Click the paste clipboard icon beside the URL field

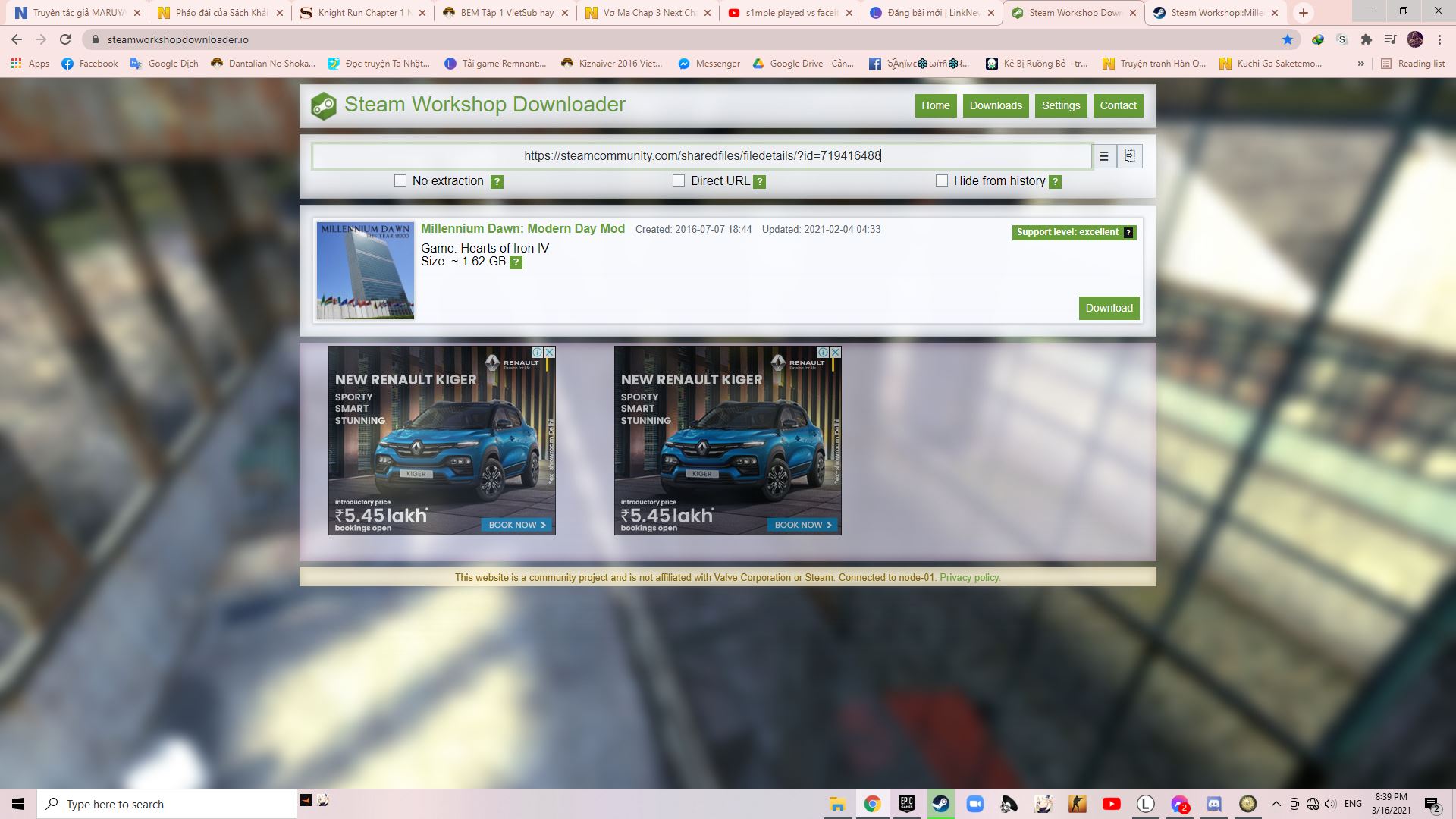(1129, 156)
